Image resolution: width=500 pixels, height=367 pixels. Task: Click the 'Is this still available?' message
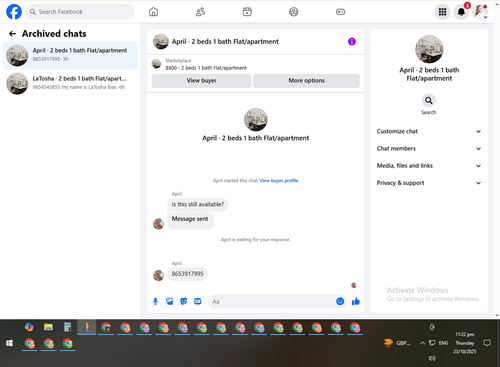[x=198, y=204]
